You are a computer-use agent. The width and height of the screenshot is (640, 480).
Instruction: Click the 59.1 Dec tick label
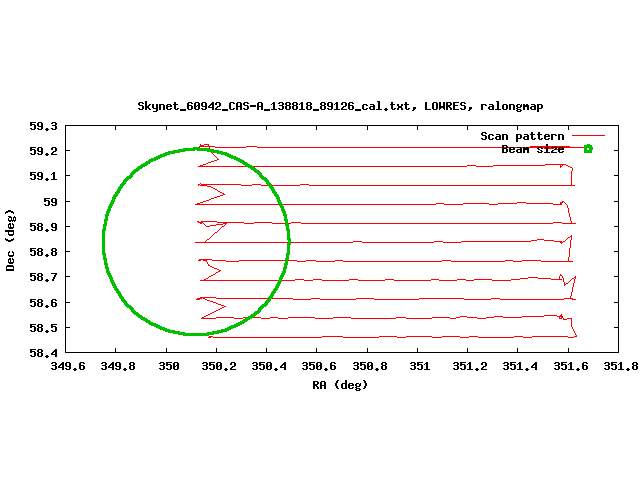(x=43, y=176)
